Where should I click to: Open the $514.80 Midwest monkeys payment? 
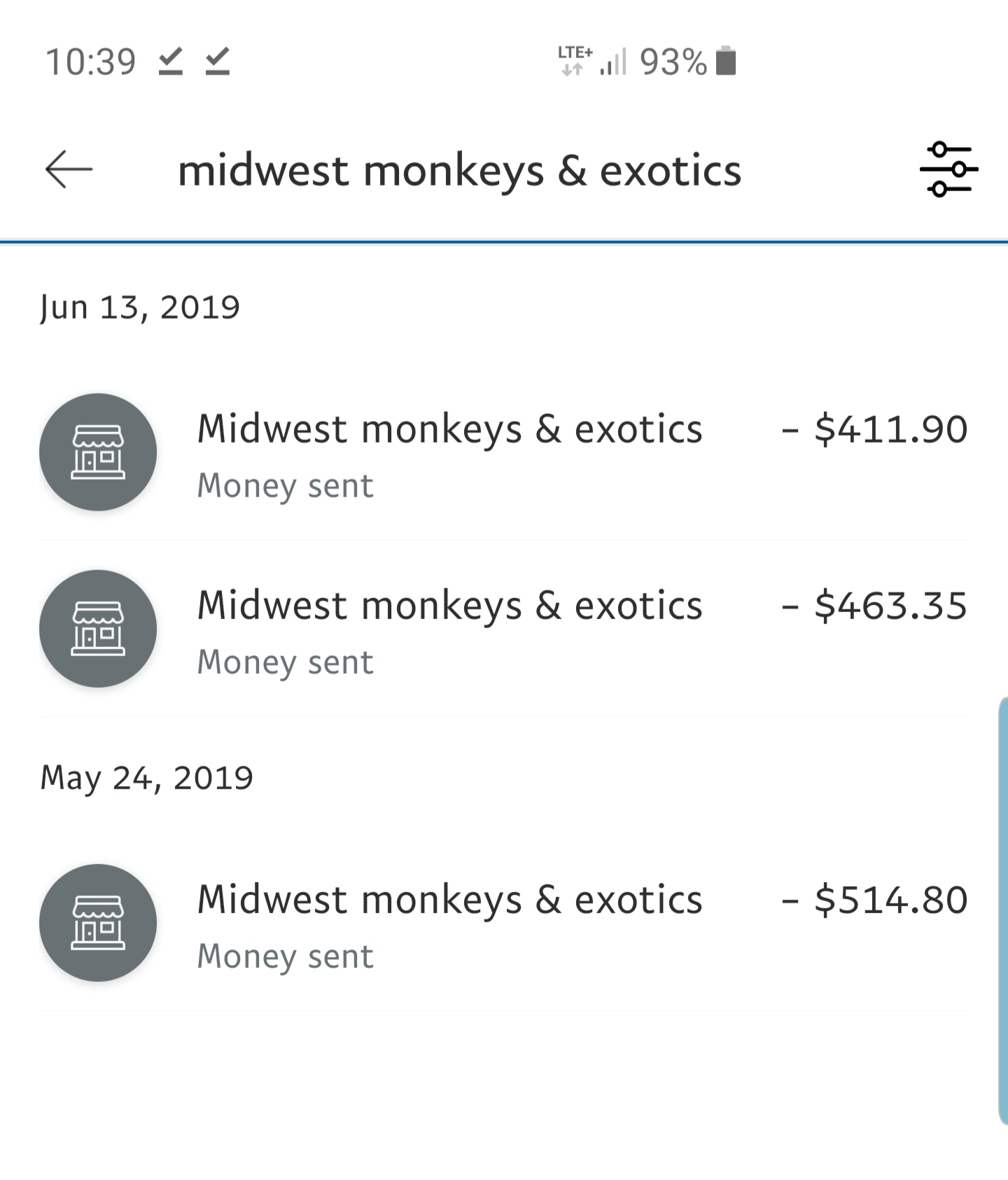tap(504, 923)
